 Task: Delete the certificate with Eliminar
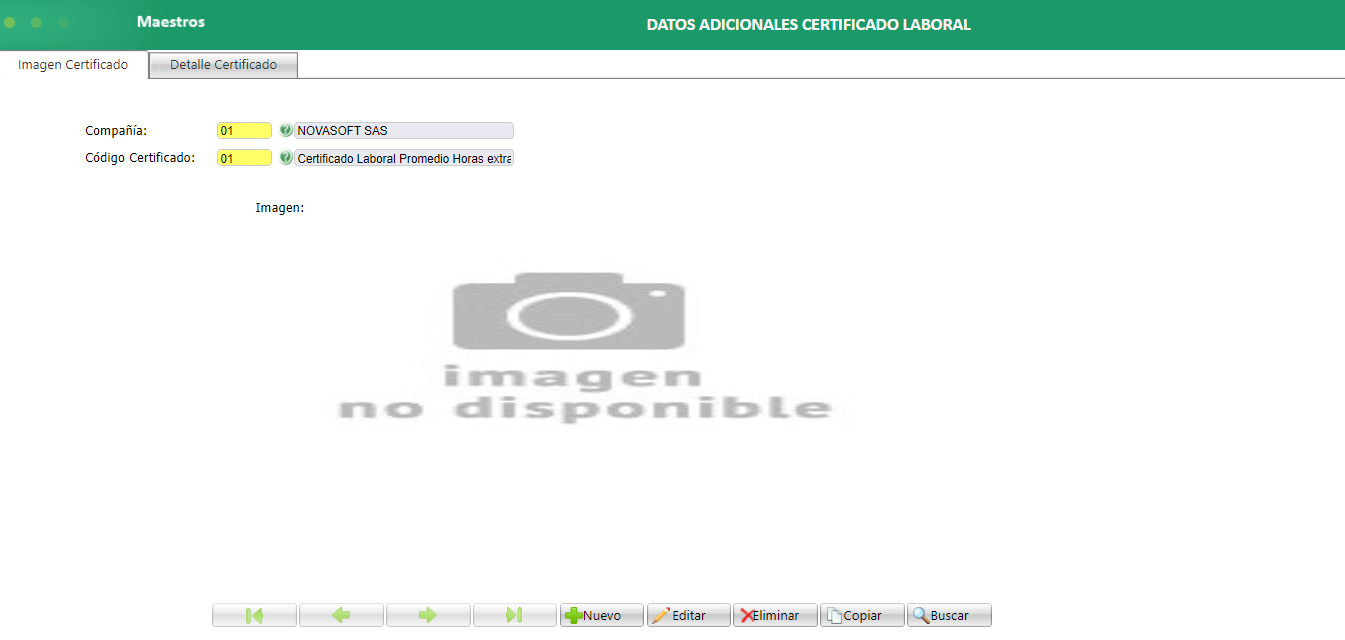(775, 614)
